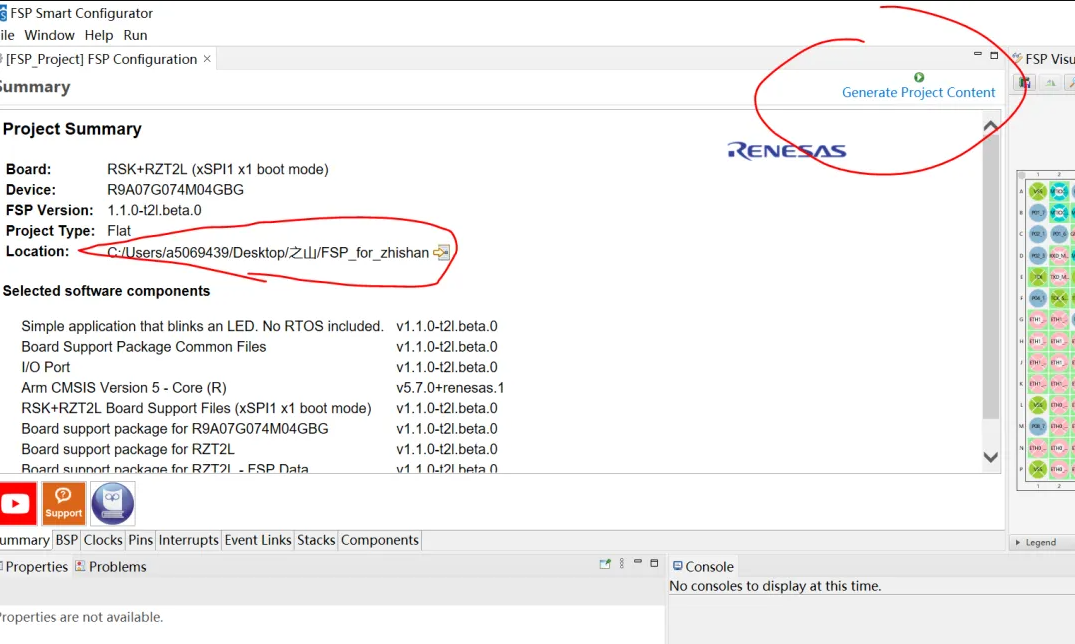Click the Renesas logo

[x=786, y=151]
